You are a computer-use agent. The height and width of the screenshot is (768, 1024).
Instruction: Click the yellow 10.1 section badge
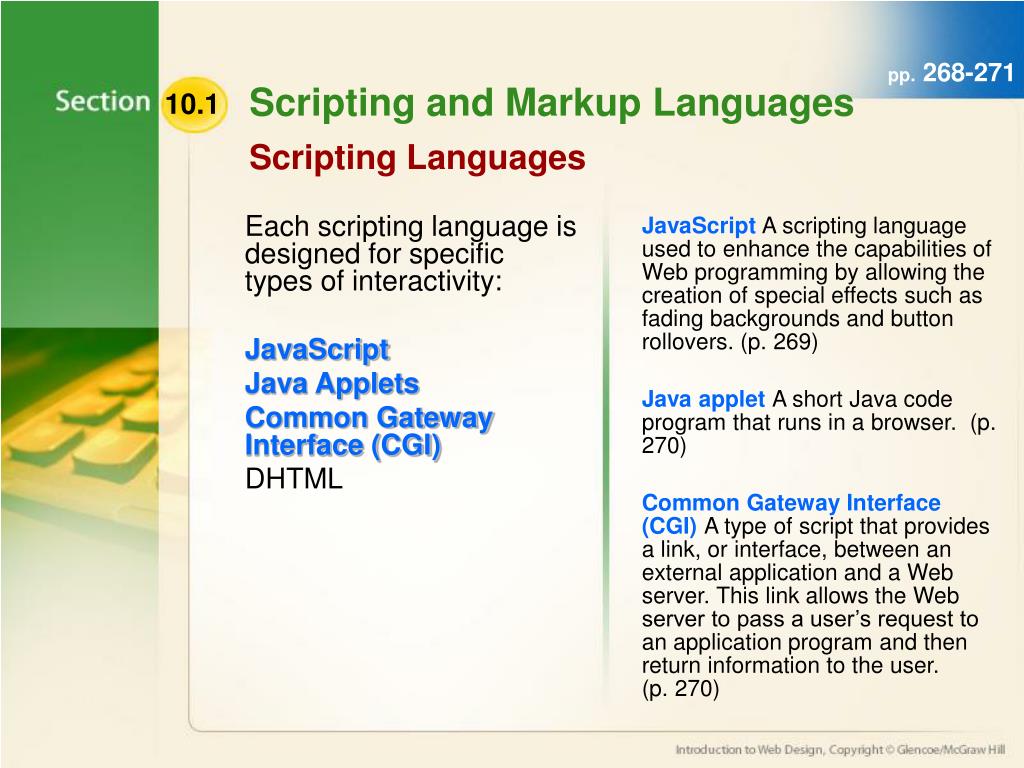193,104
